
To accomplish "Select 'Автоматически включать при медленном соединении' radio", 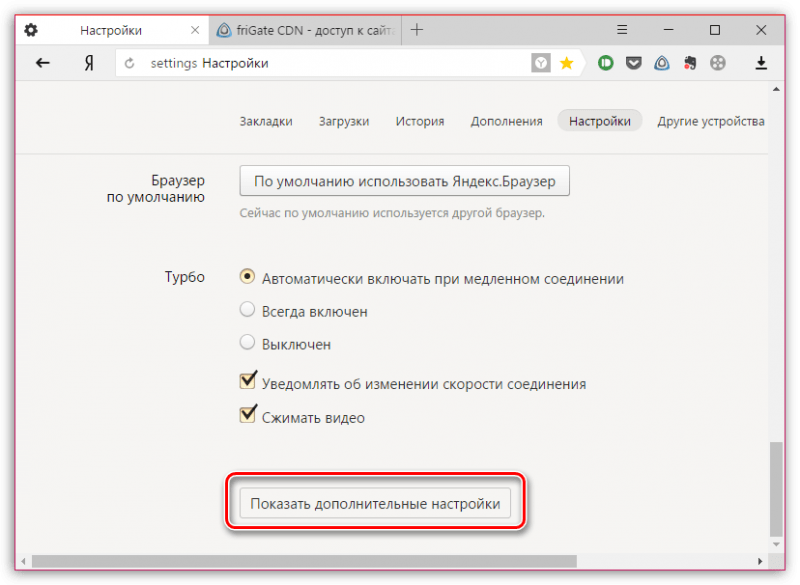I will (x=247, y=278).
